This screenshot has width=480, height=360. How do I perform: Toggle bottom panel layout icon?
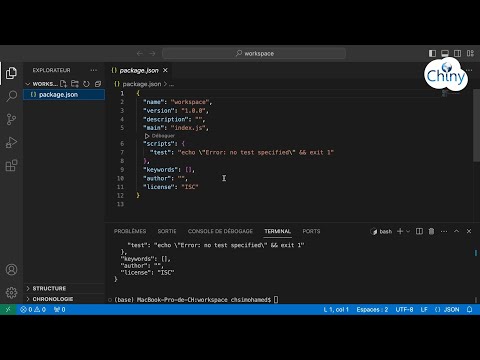[445, 53]
